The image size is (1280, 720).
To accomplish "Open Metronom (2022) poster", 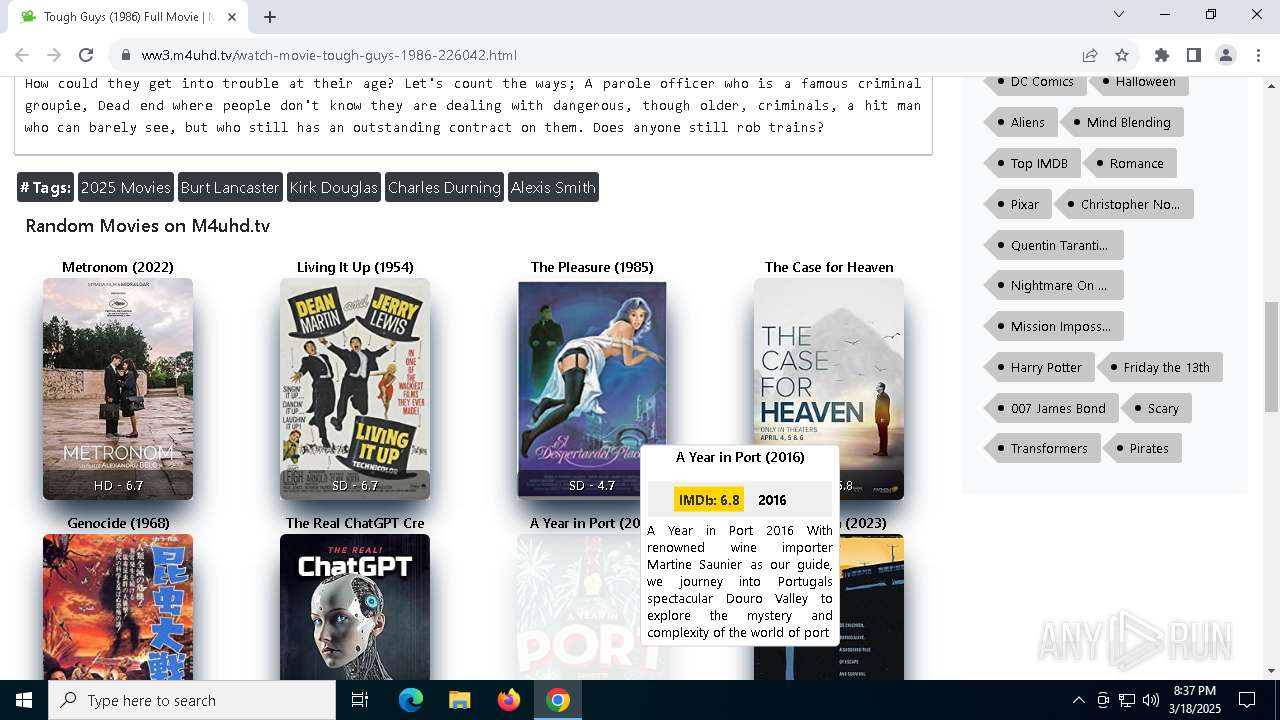I will tap(118, 389).
